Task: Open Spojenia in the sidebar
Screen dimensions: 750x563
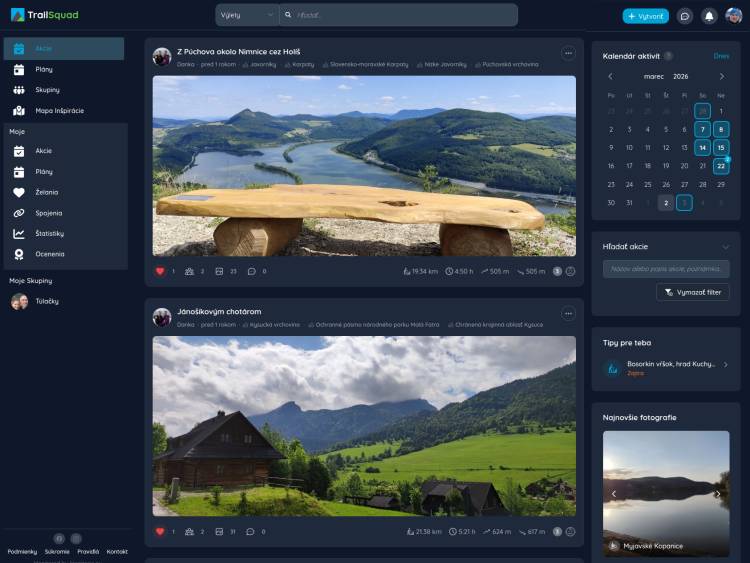Action: point(49,213)
